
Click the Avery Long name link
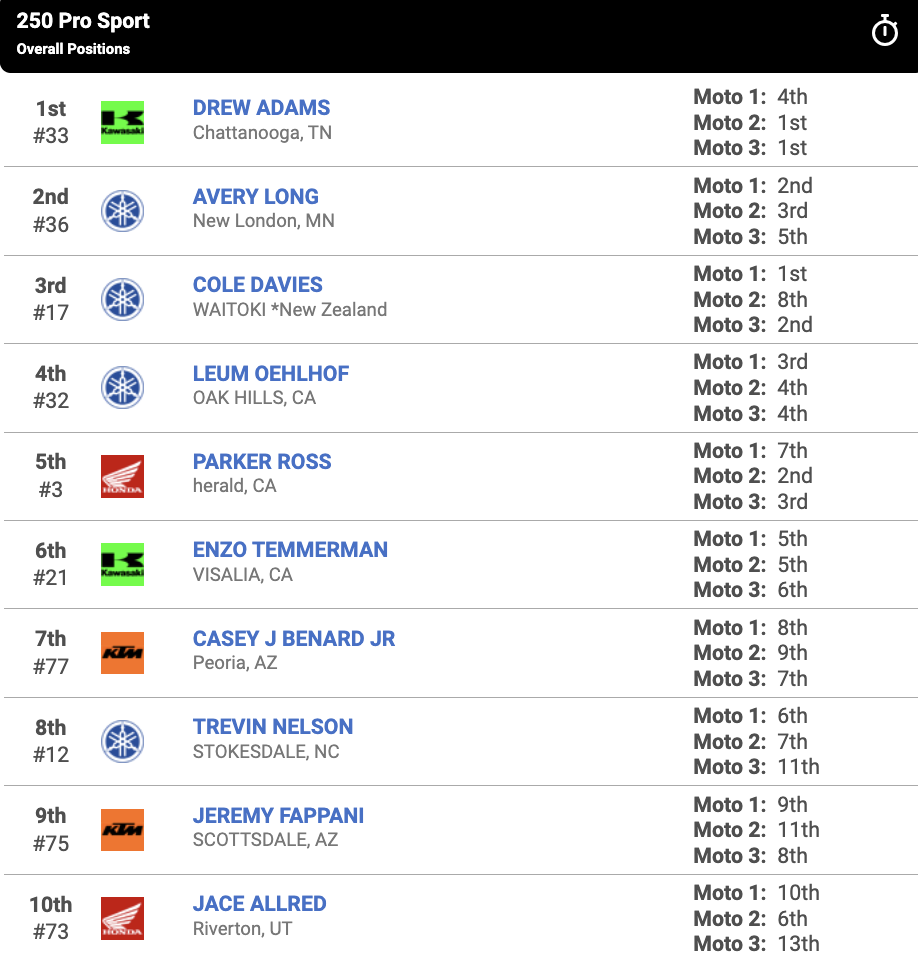(255, 196)
